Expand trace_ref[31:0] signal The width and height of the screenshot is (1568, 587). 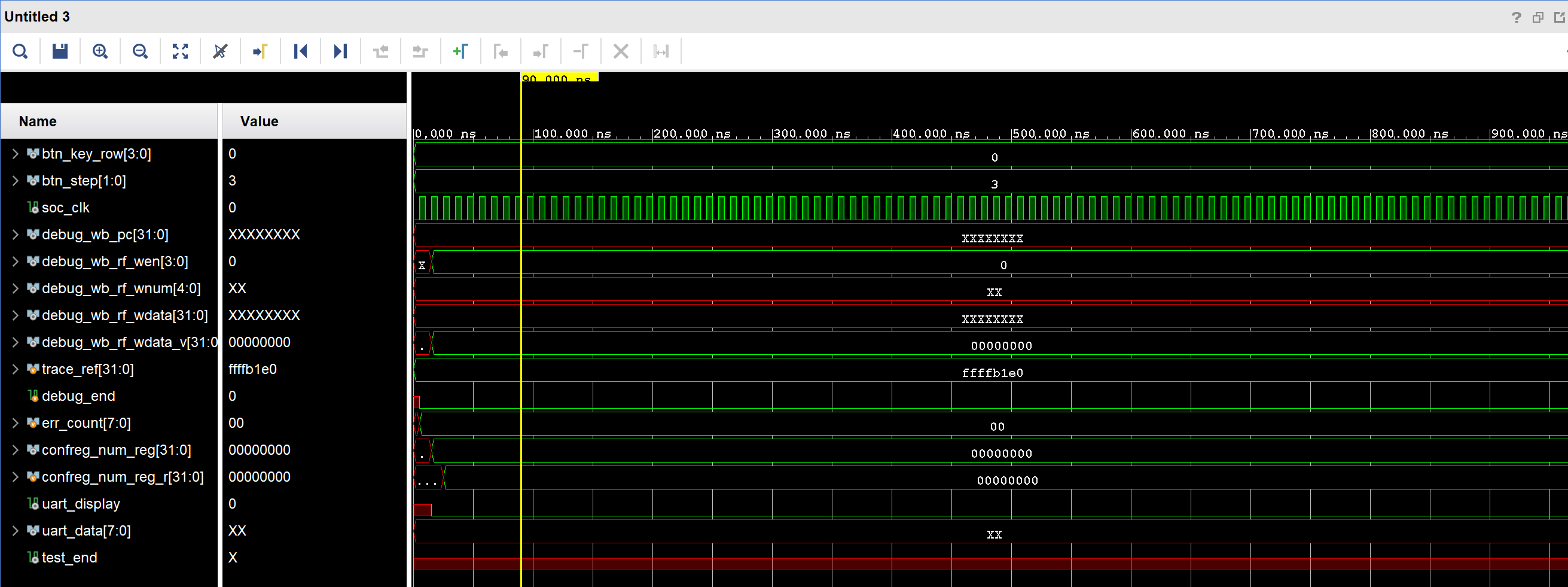(15, 369)
